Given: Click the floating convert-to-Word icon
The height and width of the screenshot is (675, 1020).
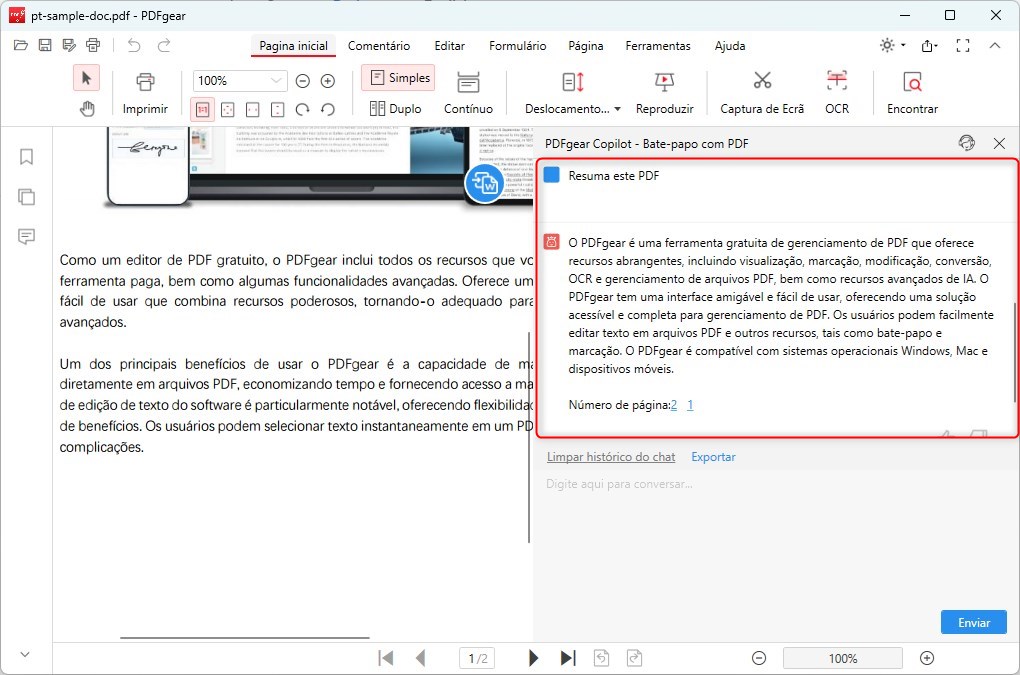Looking at the screenshot, I should [x=485, y=183].
